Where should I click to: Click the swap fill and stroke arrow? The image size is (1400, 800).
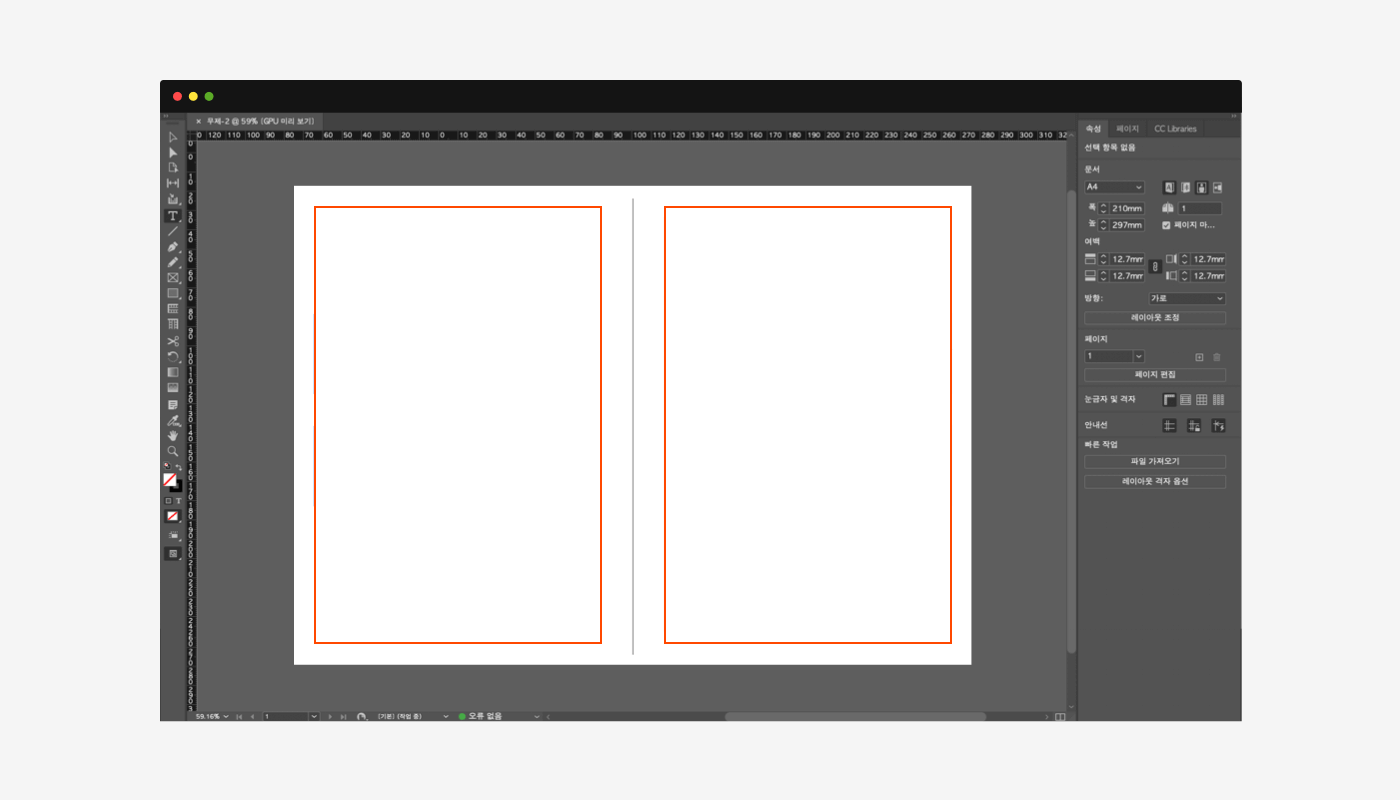pyautogui.click(x=179, y=467)
